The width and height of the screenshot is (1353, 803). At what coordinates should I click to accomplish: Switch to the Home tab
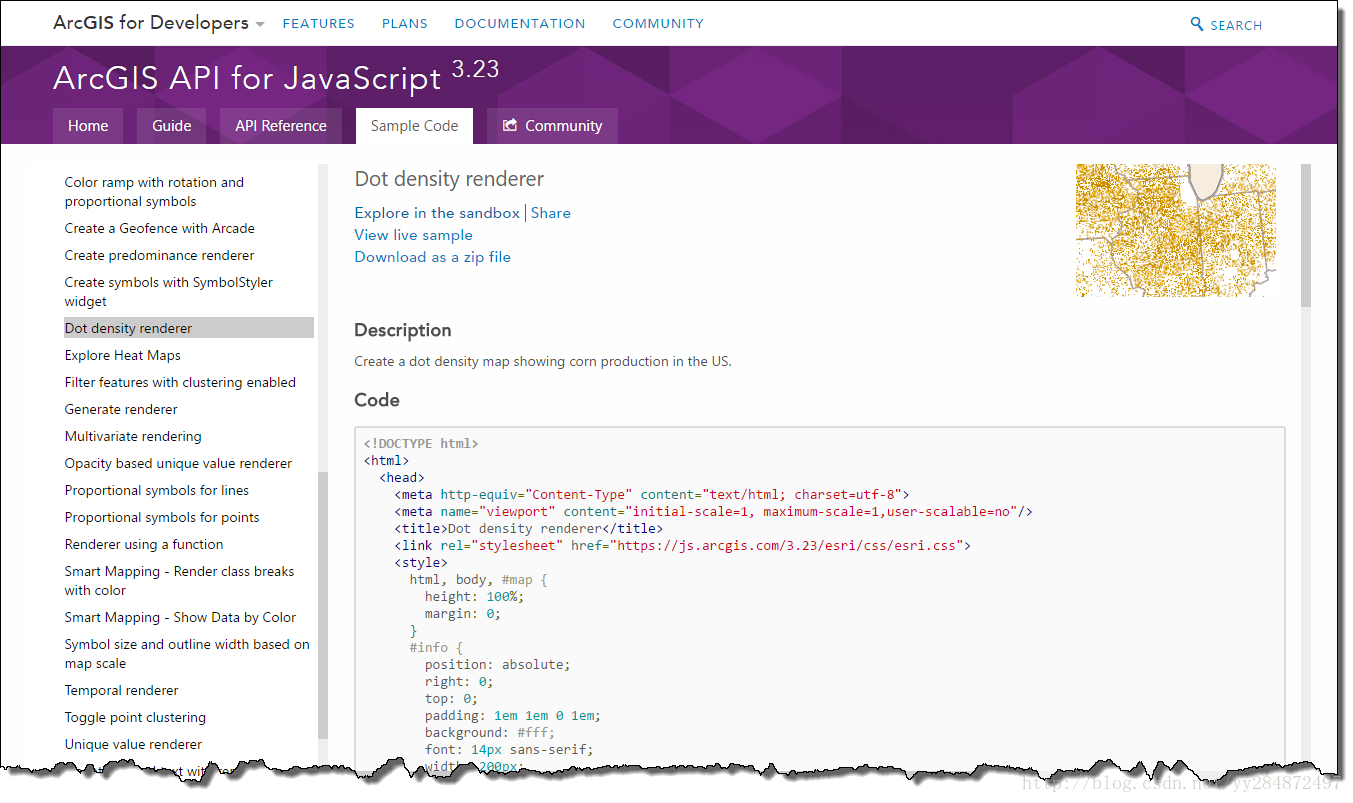(88, 126)
